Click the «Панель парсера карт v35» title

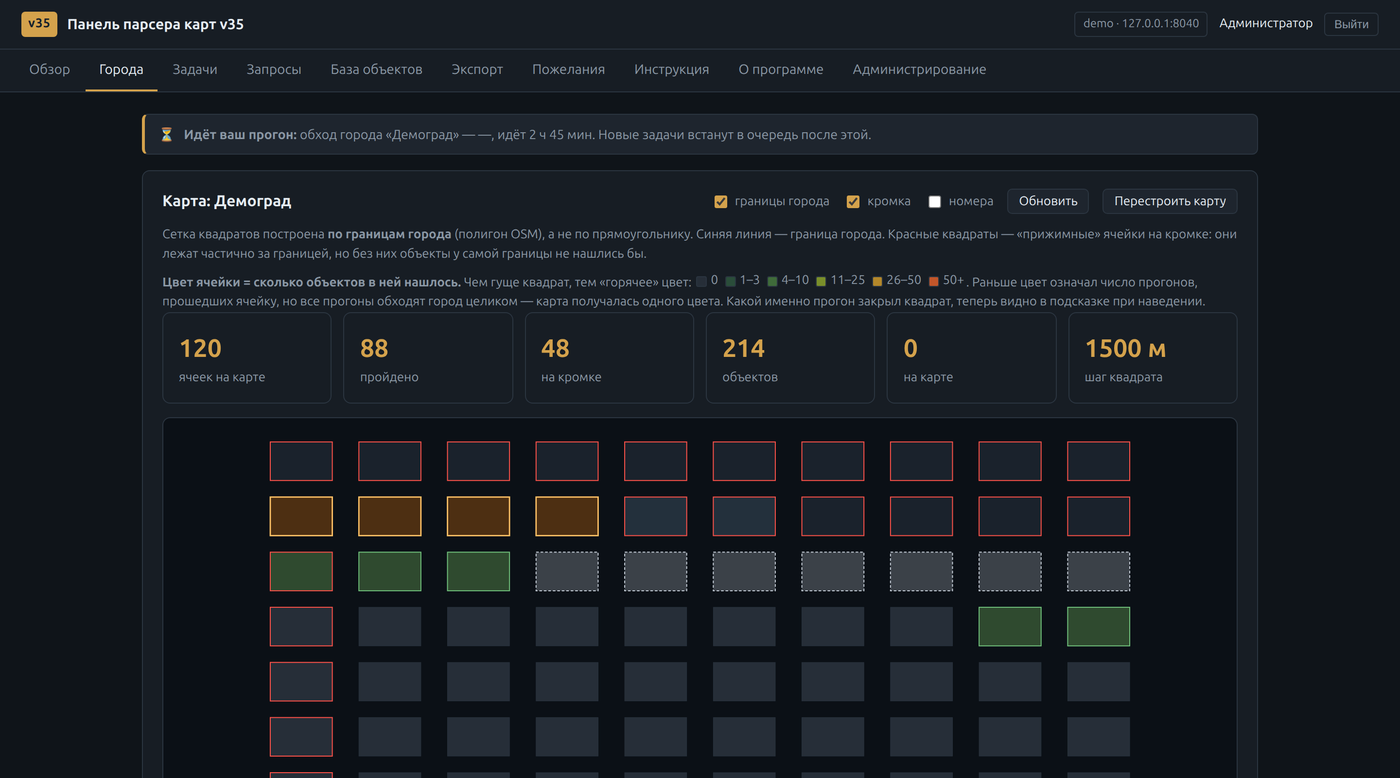pos(155,24)
